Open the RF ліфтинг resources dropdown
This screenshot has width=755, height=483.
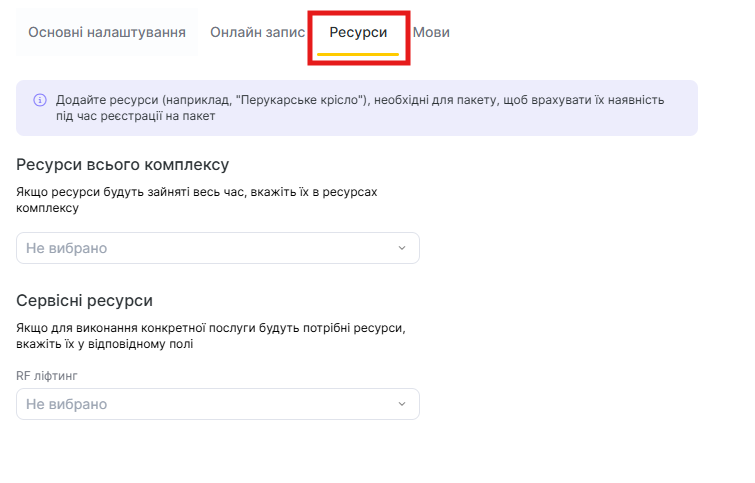click(218, 404)
